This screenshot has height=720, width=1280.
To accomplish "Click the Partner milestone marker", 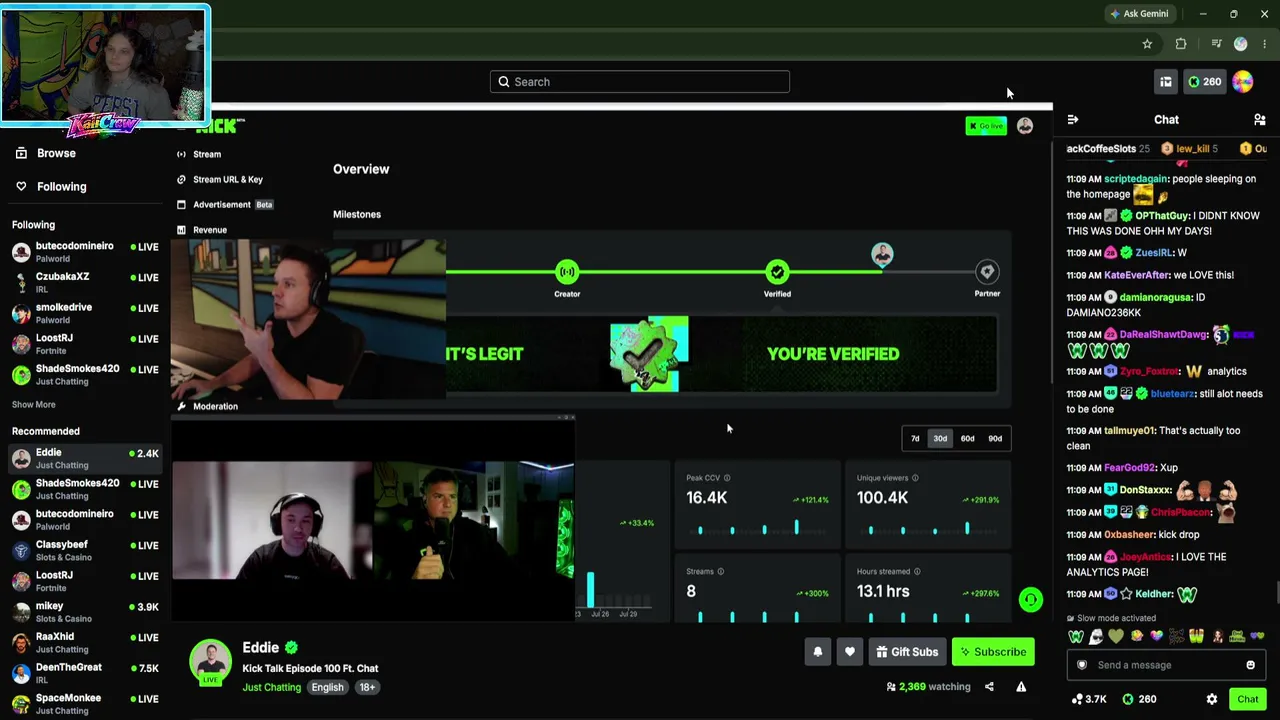I will click(987, 272).
